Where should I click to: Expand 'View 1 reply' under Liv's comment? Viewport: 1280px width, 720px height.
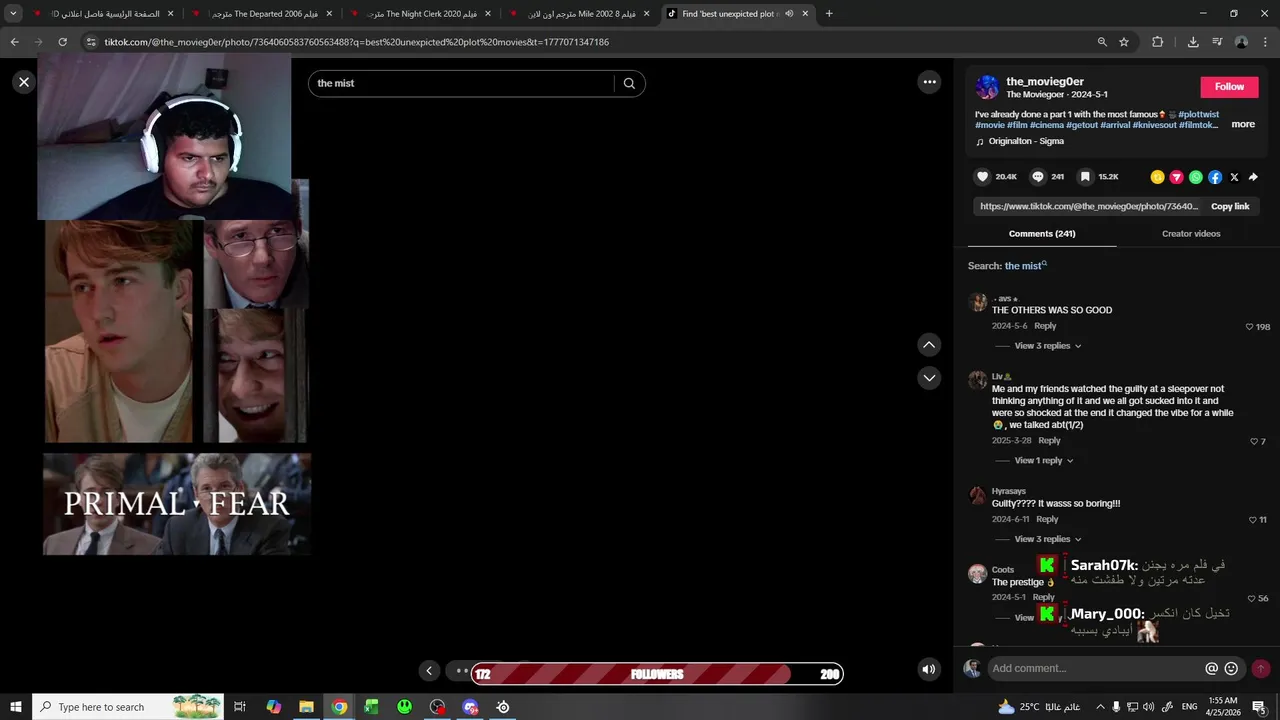(x=1044, y=461)
